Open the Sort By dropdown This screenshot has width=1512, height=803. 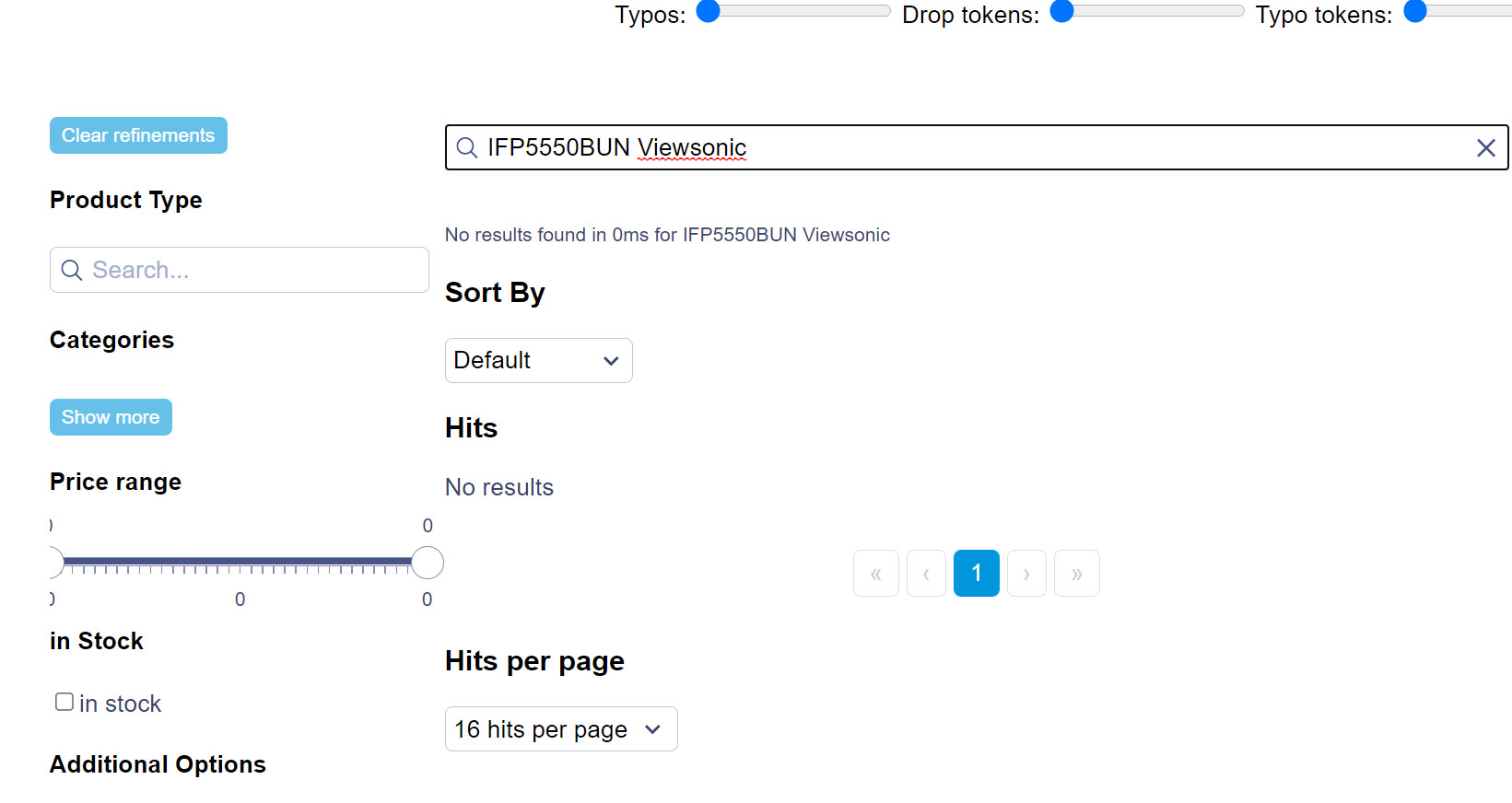(538, 360)
